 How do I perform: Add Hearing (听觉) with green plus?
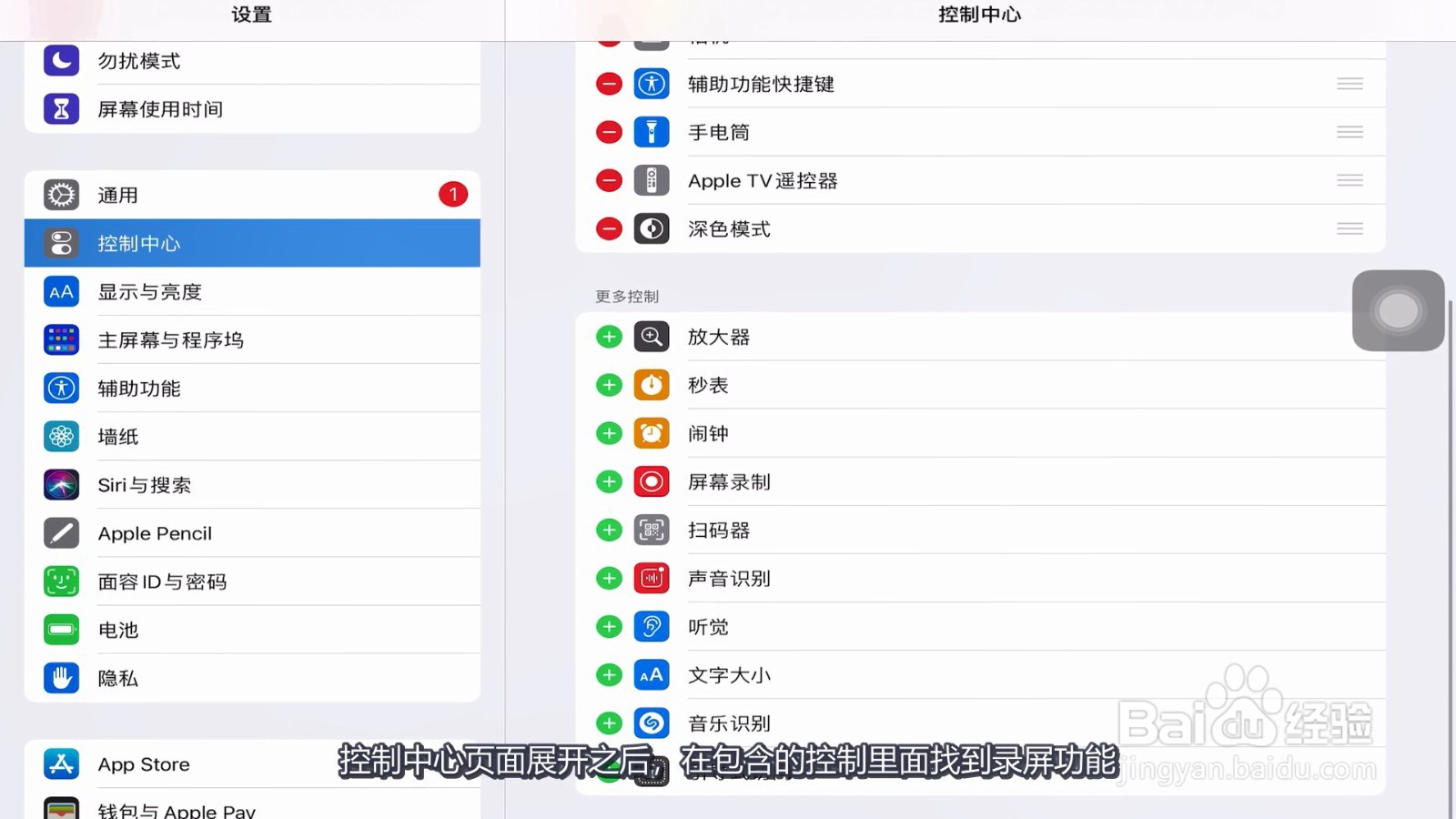pos(609,626)
